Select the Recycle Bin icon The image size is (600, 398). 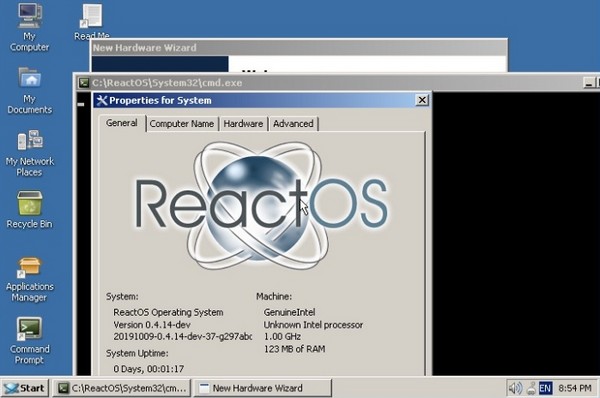coord(29,210)
